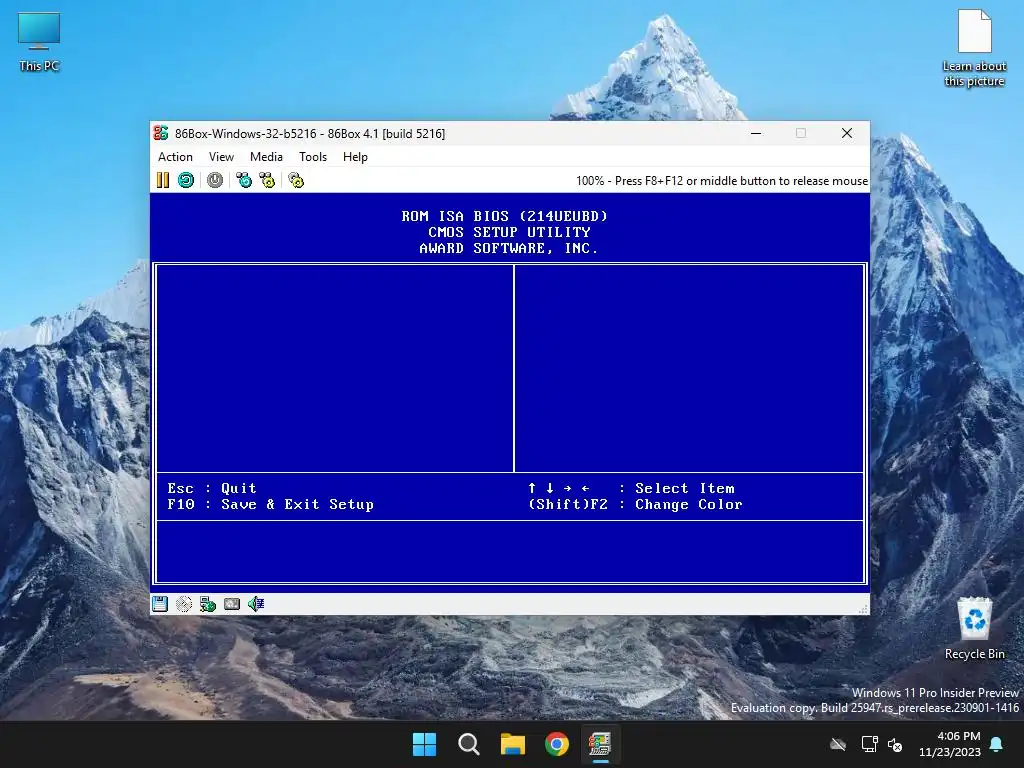1024x768 pixels.
Task: Open the Windows Start menu
Action: coord(424,744)
